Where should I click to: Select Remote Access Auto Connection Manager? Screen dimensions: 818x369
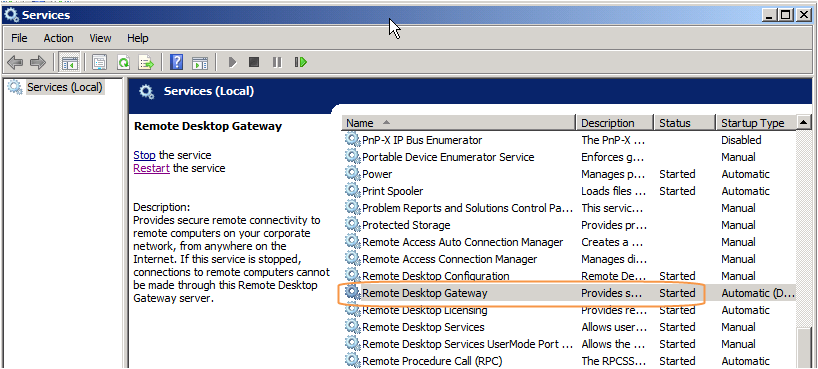pyautogui.click(x=570, y=242)
